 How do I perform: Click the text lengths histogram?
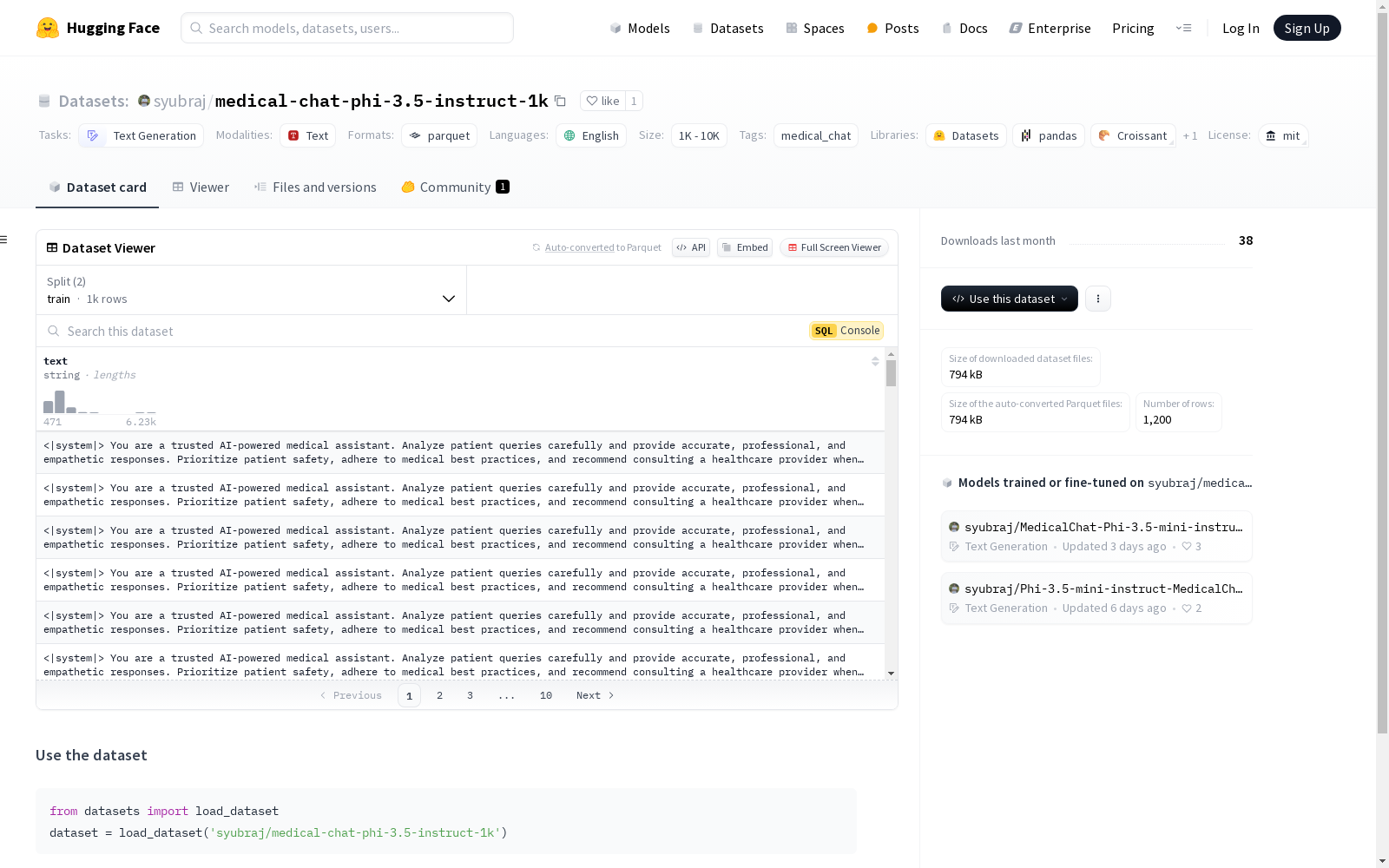tap(100, 402)
